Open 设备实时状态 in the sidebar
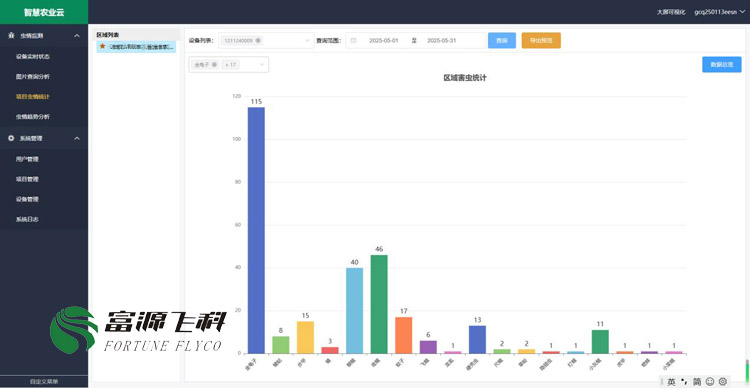The image size is (750, 388). pos(33,56)
